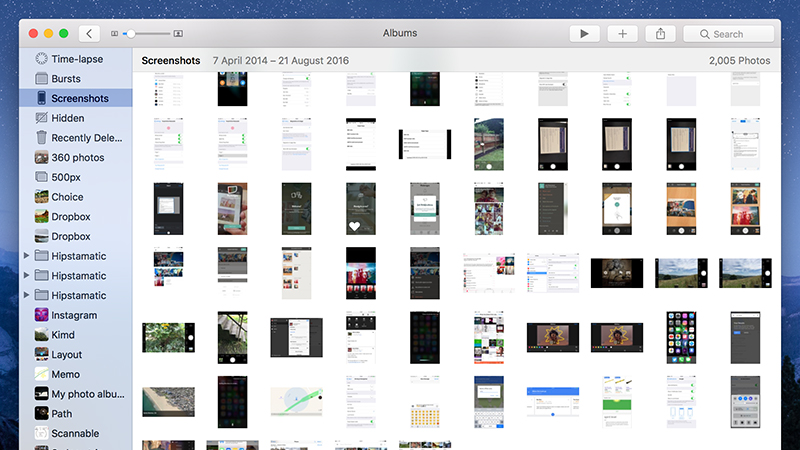Viewport: 800px width, 450px height.
Task: Click the Memo album thumbnail icon
Action: pos(41,374)
